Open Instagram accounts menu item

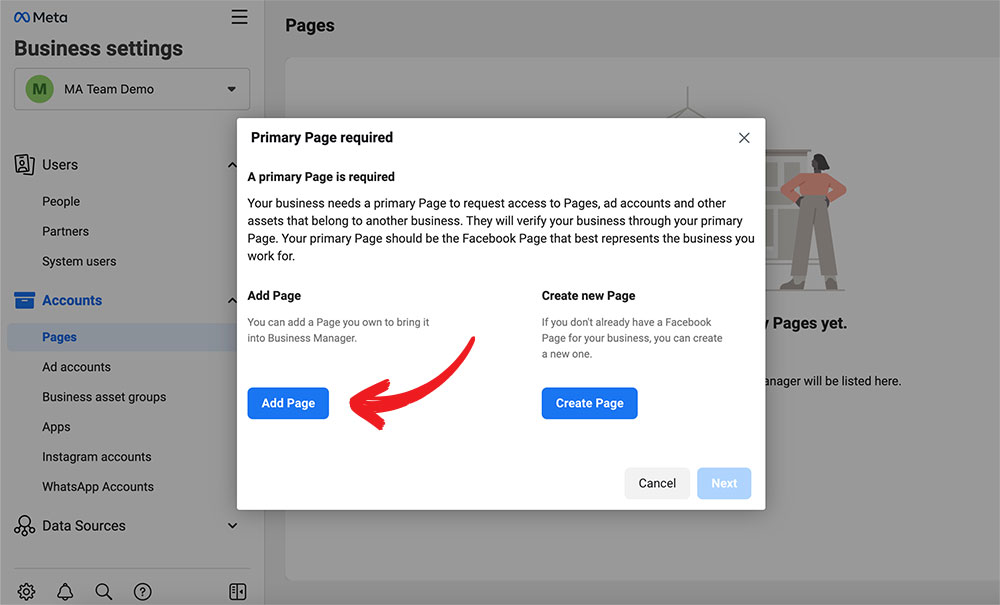[x=96, y=457]
